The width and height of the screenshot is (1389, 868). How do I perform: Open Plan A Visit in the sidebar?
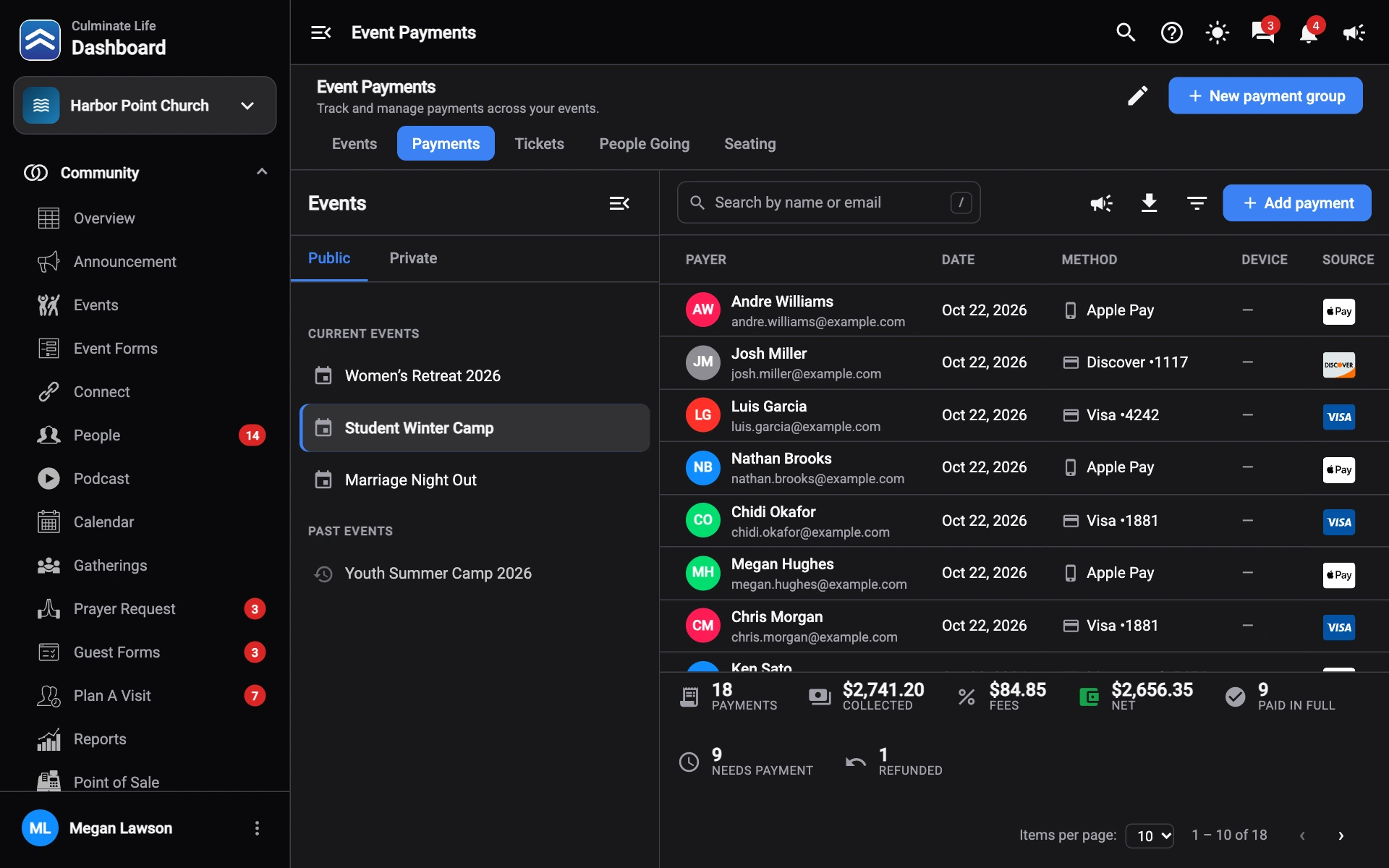tap(145, 696)
